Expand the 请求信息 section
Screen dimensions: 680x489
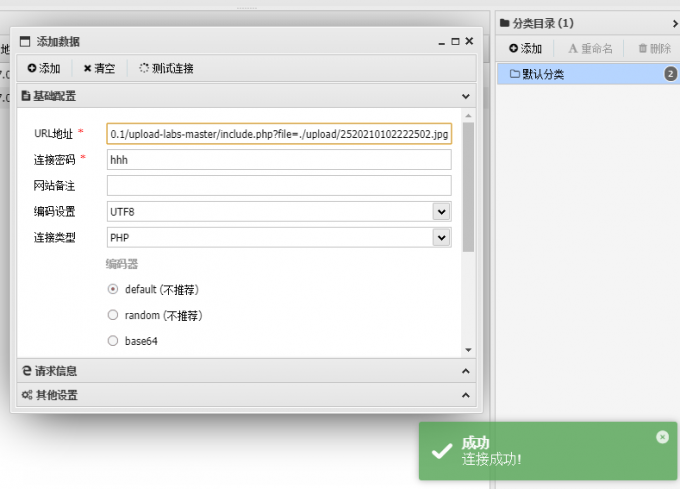tap(246, 371)
